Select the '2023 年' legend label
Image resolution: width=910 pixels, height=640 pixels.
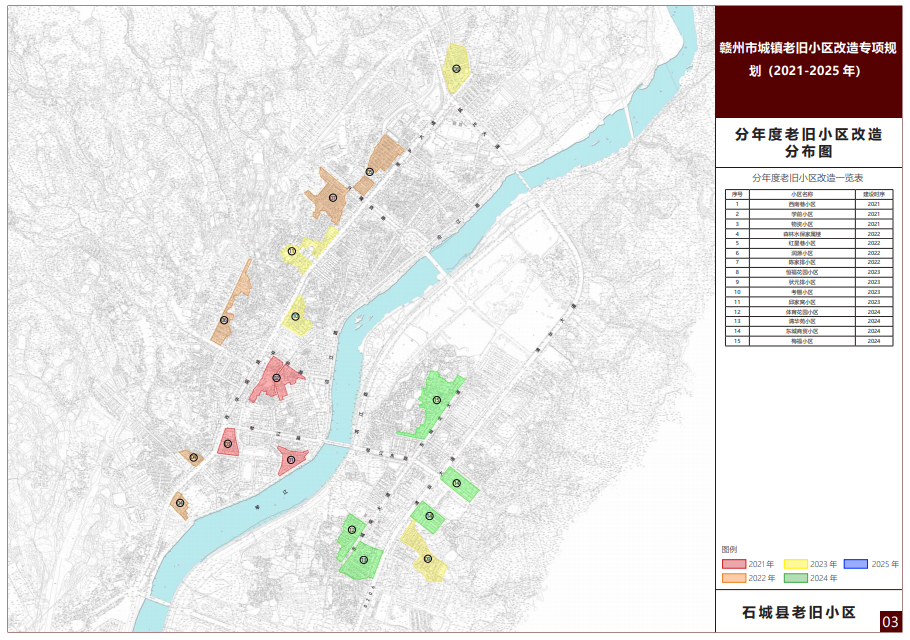tap(823, 564)
